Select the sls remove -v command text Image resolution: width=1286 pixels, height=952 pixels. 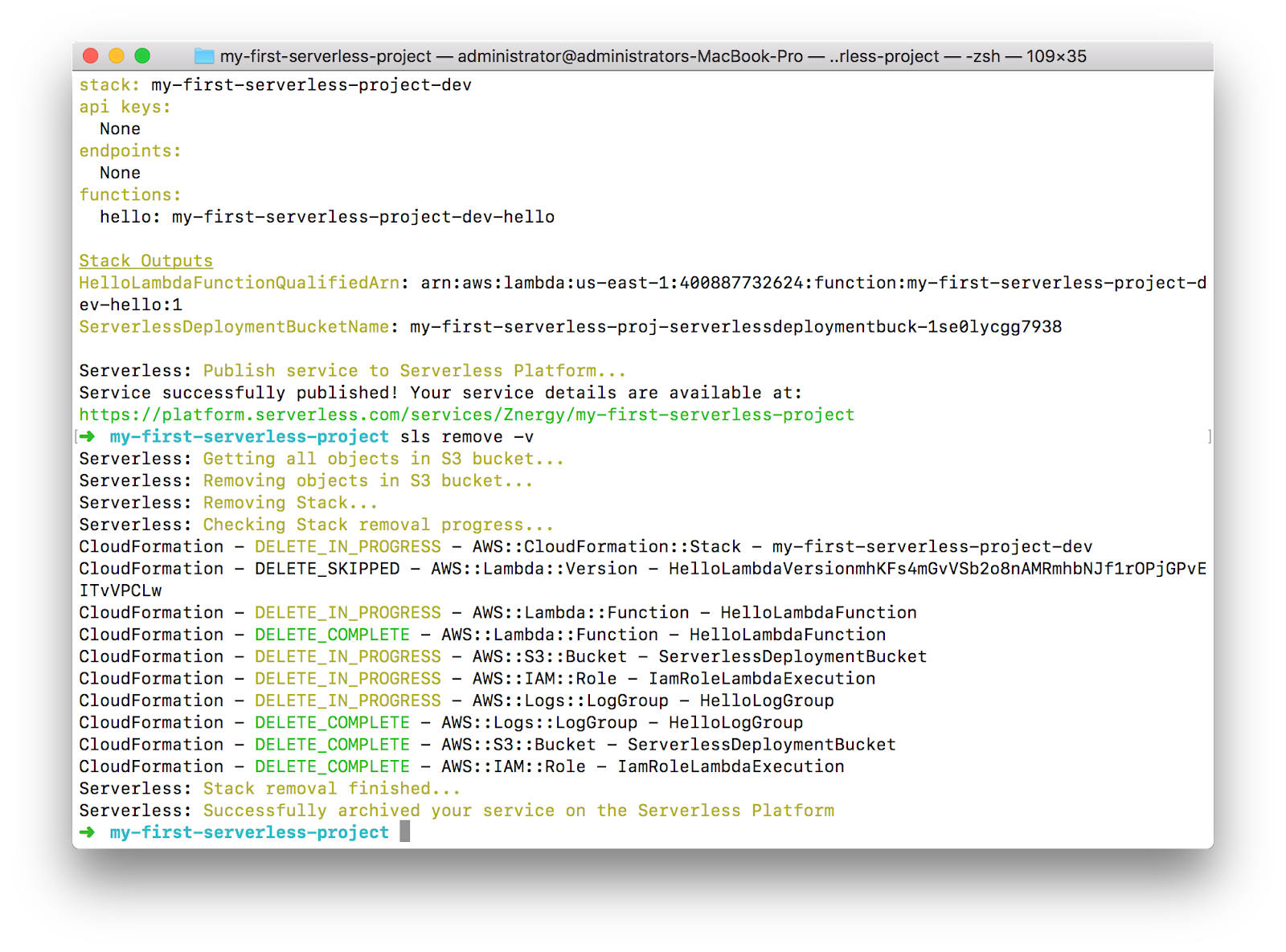coord(469,436)
